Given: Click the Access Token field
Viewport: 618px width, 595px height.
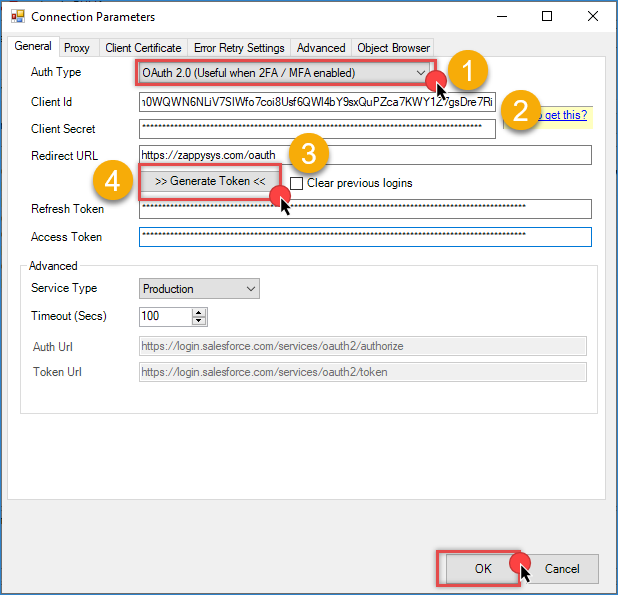Looking at the screenshot, I should click(365, 237).
